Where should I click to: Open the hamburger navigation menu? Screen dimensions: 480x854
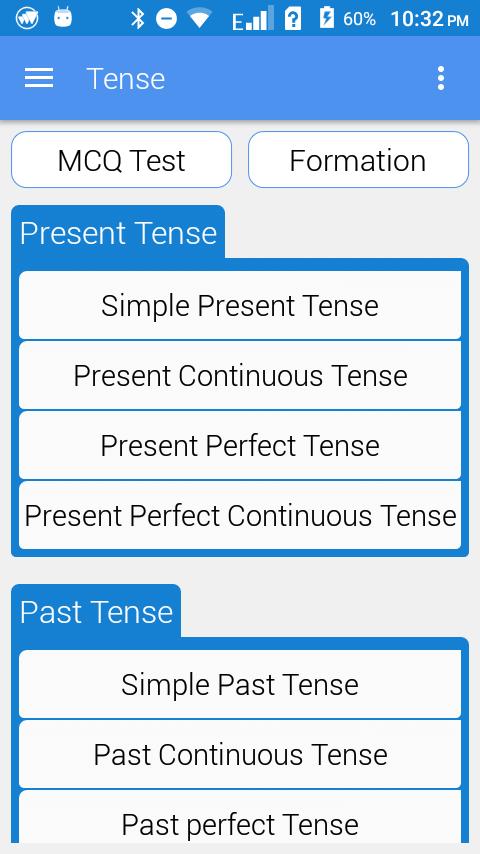(x=39, y=78)
